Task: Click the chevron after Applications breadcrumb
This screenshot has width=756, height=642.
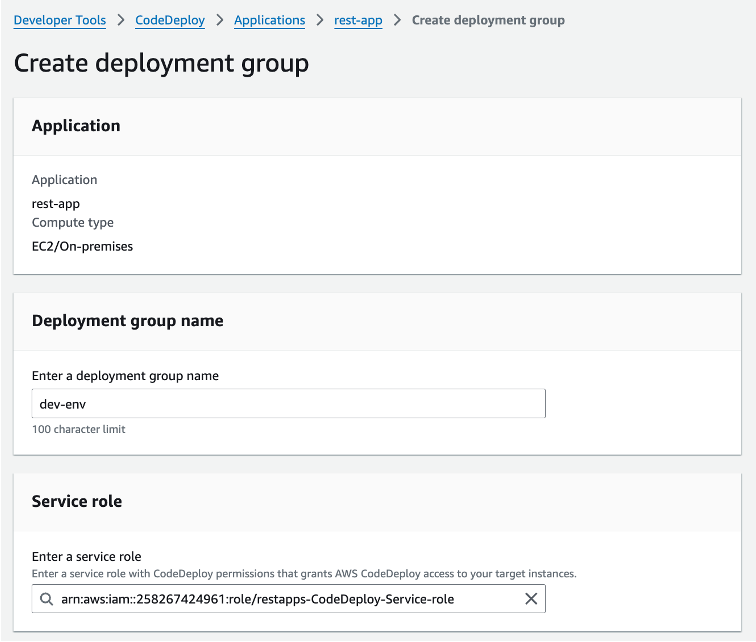Action: 320,20
